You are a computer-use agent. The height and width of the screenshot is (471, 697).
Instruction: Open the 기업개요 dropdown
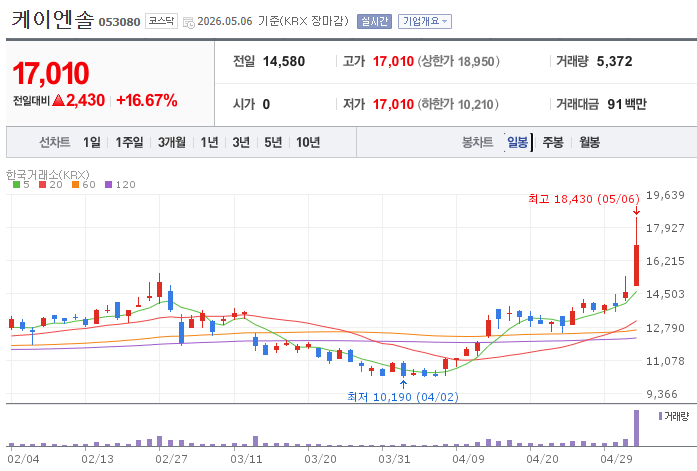425,21
